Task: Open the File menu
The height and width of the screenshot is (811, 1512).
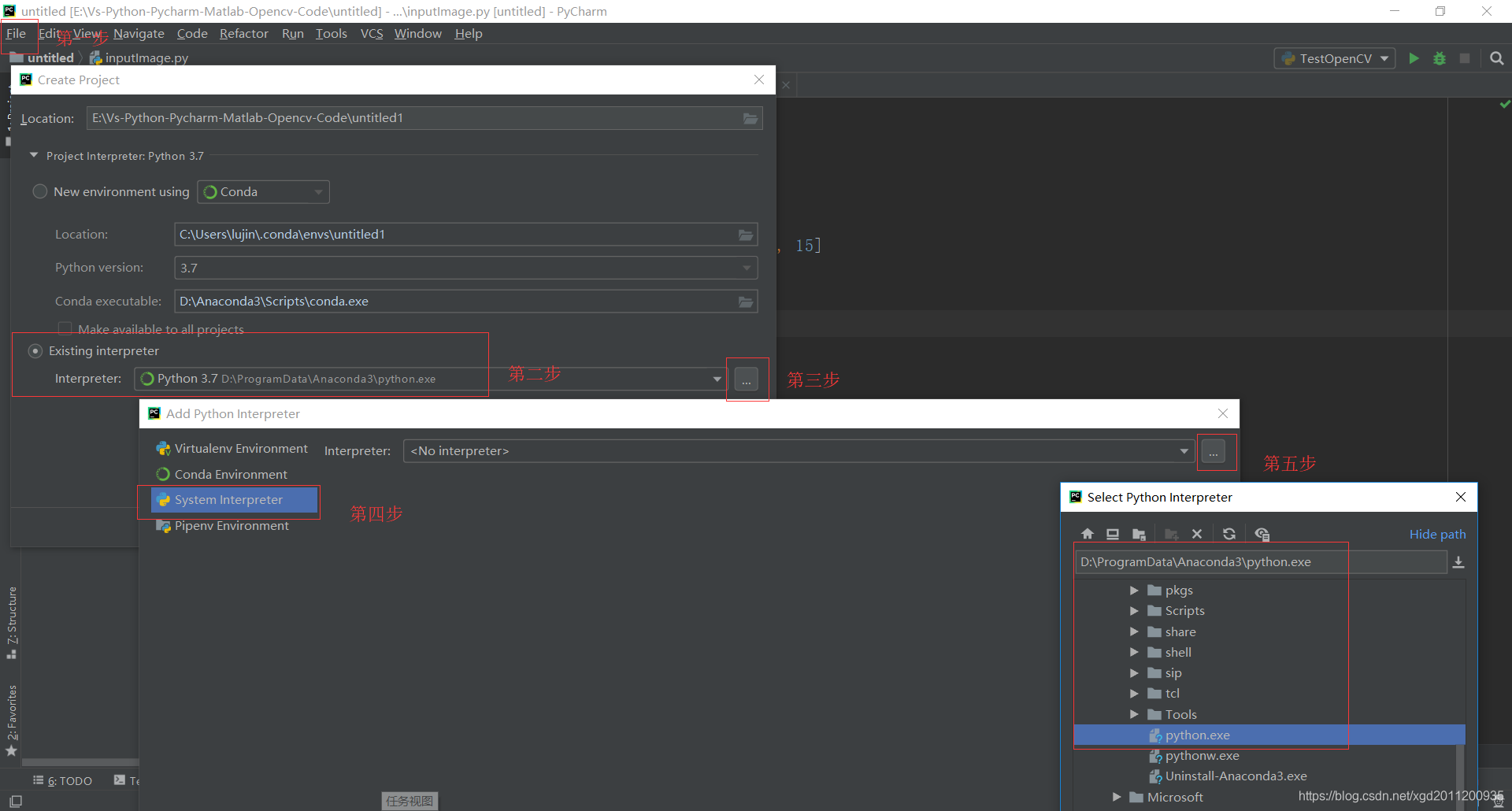Action: coord(16,33)
